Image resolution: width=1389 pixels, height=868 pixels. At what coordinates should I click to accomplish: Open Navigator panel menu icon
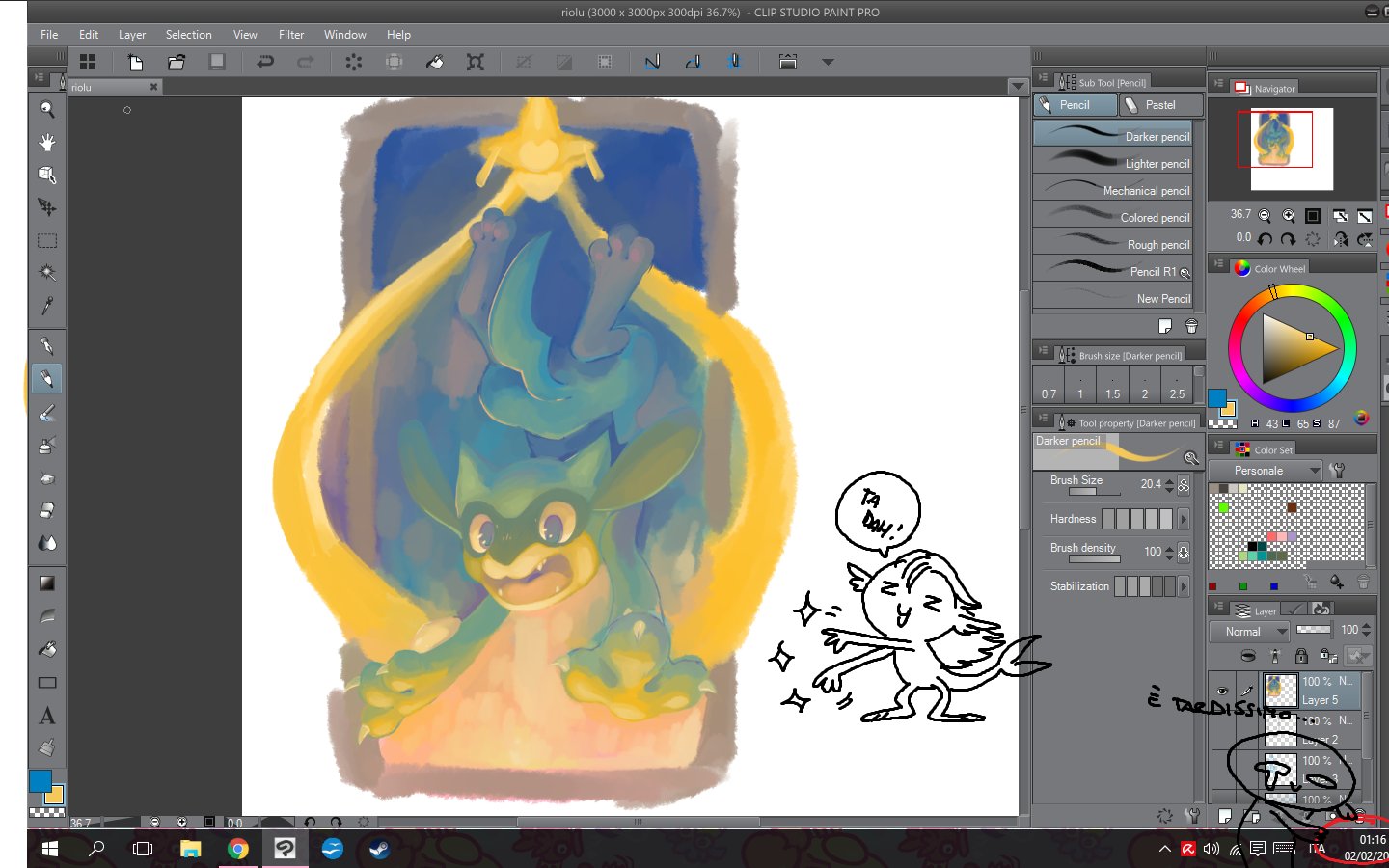click(x=1218, y=84)
